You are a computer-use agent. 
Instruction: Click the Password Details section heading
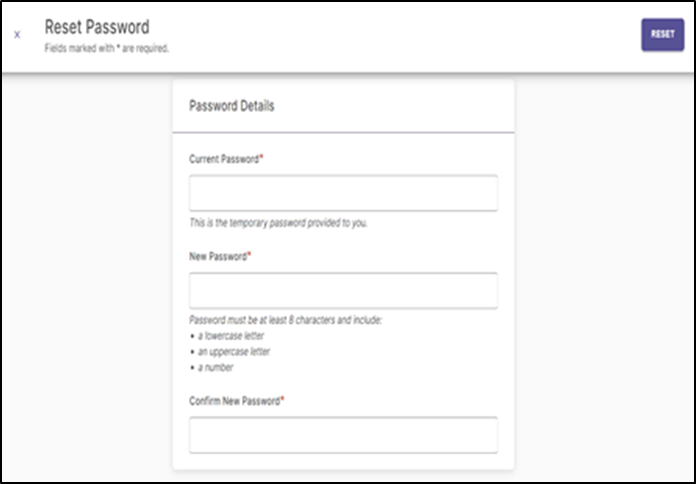click(232, 106)
